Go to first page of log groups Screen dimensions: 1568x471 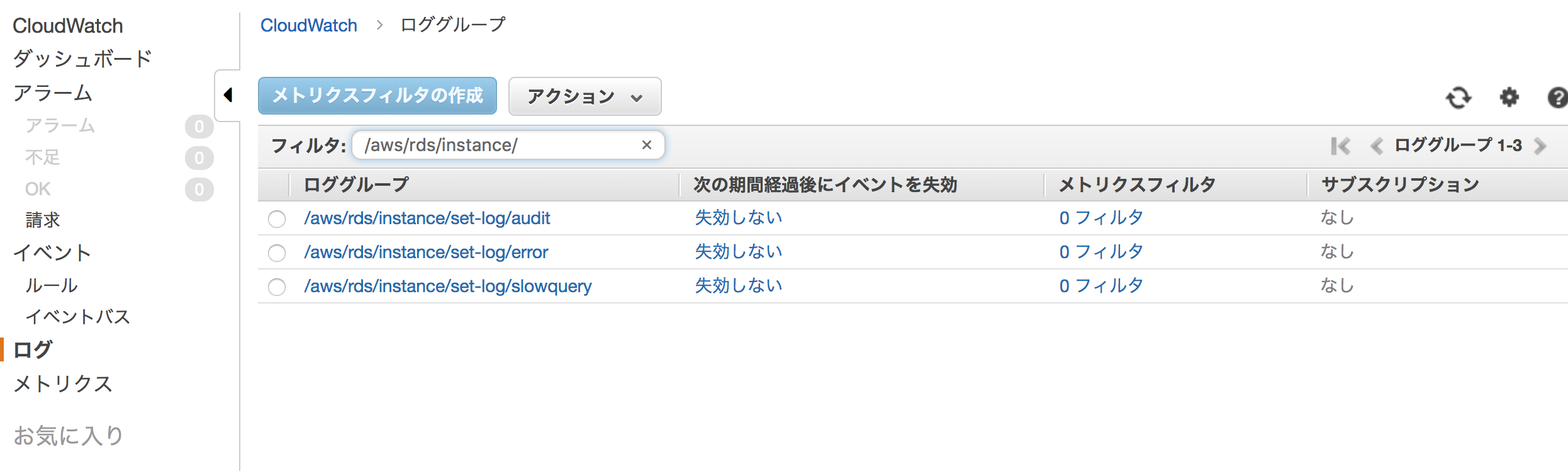coord(1340,146)
